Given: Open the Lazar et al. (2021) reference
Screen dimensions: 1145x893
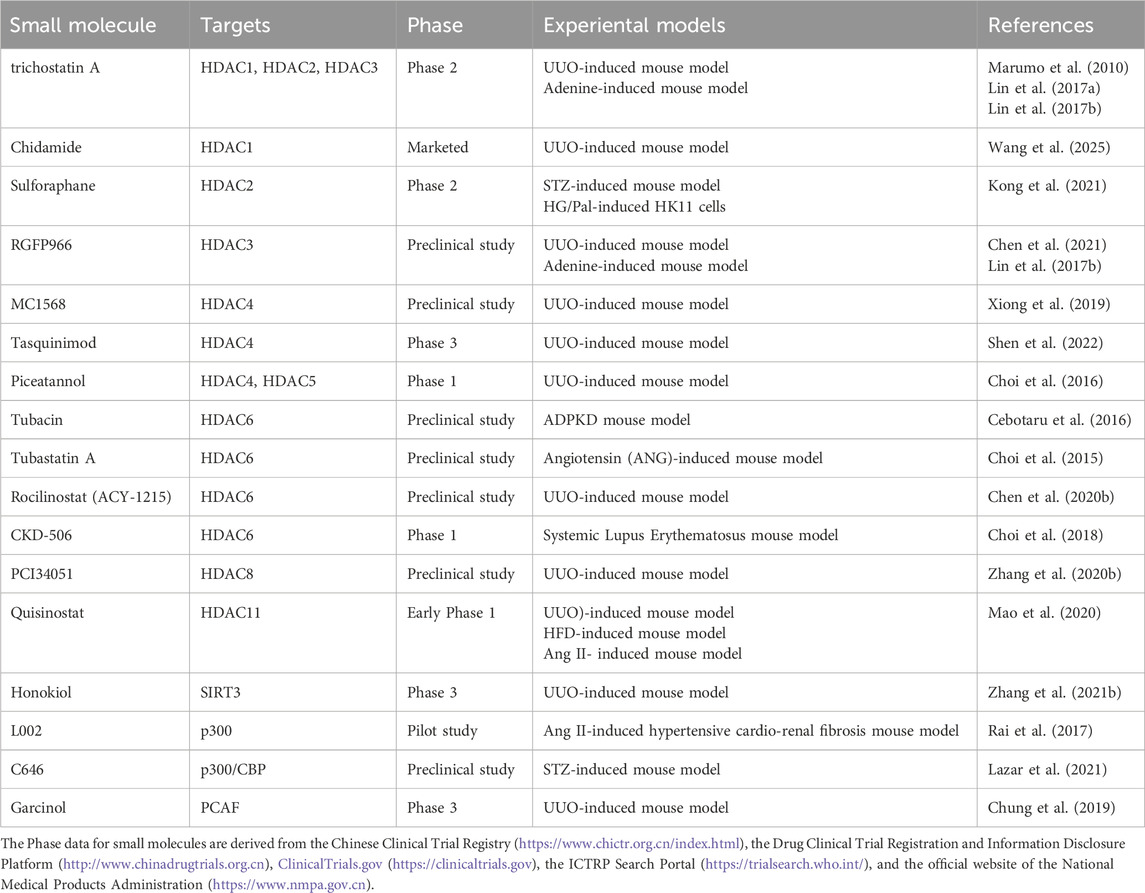Looking at the screenshot, I should 1036,770.
